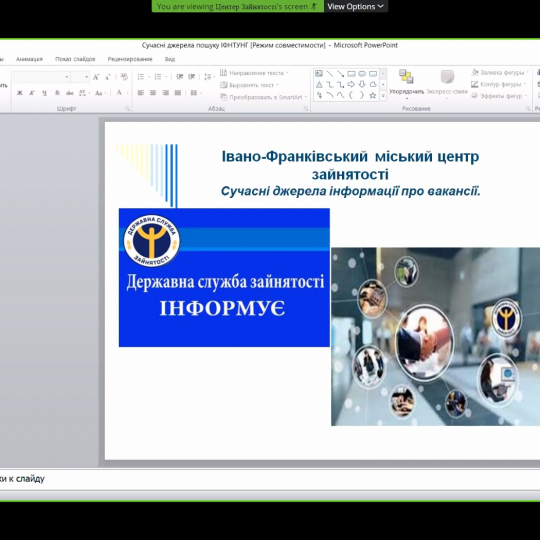Select the Rectangle shape
Image resolution: width=540 pixels, height=540 pixels.
(351, 74)
